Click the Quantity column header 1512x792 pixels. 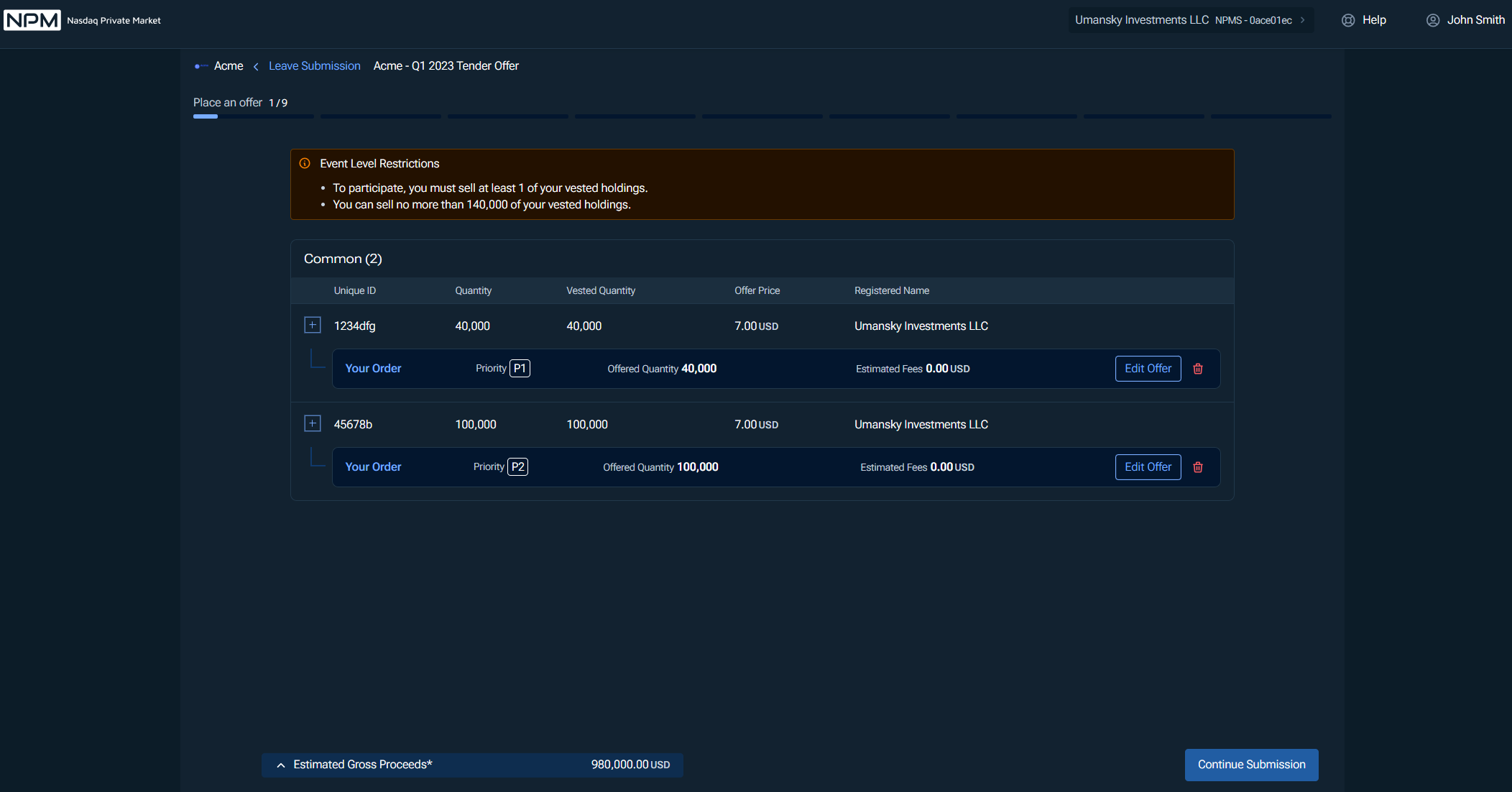click(x=474, y=290)
